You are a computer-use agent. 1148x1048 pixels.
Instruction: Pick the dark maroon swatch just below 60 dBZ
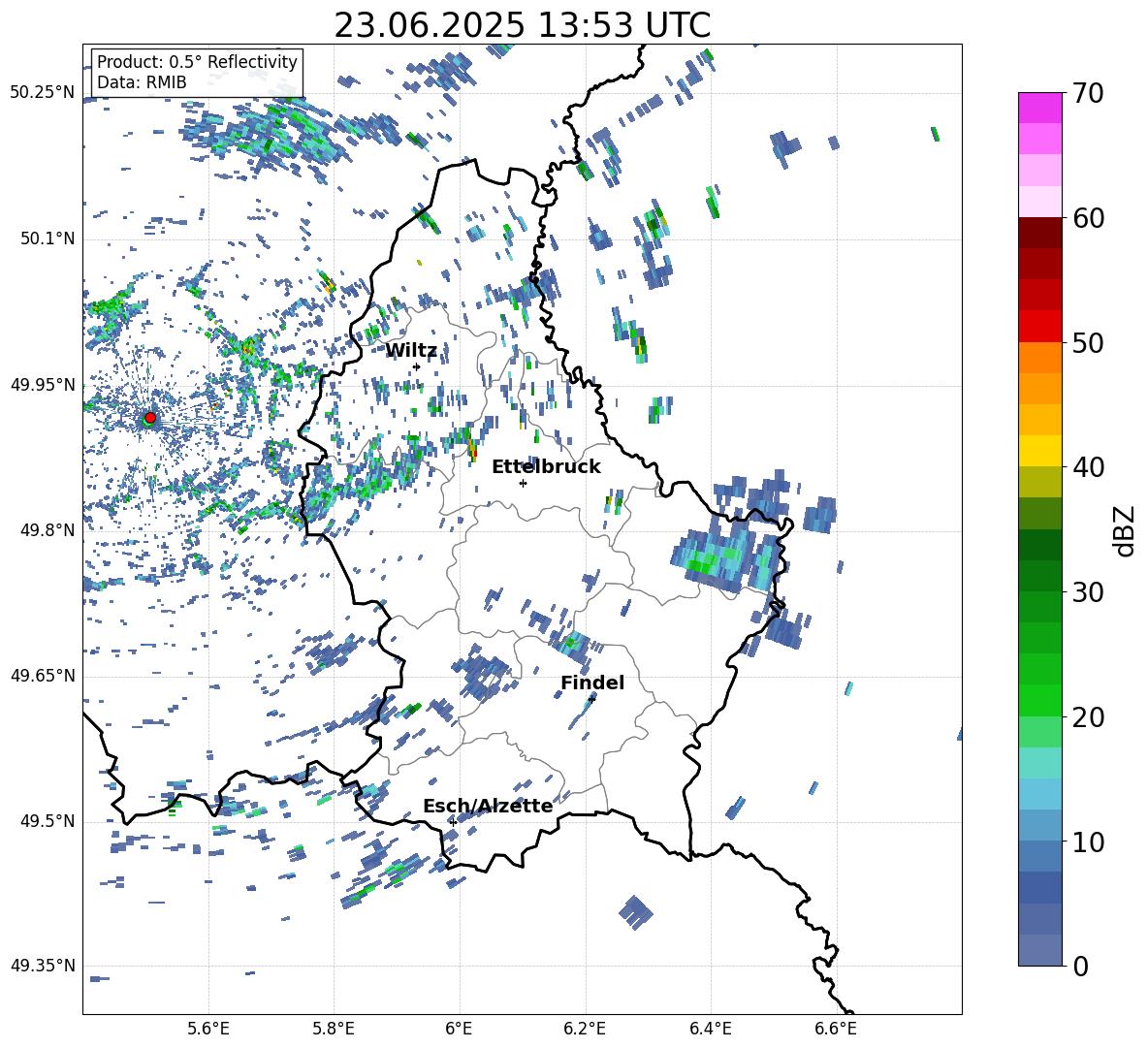tap(1039, 233)
